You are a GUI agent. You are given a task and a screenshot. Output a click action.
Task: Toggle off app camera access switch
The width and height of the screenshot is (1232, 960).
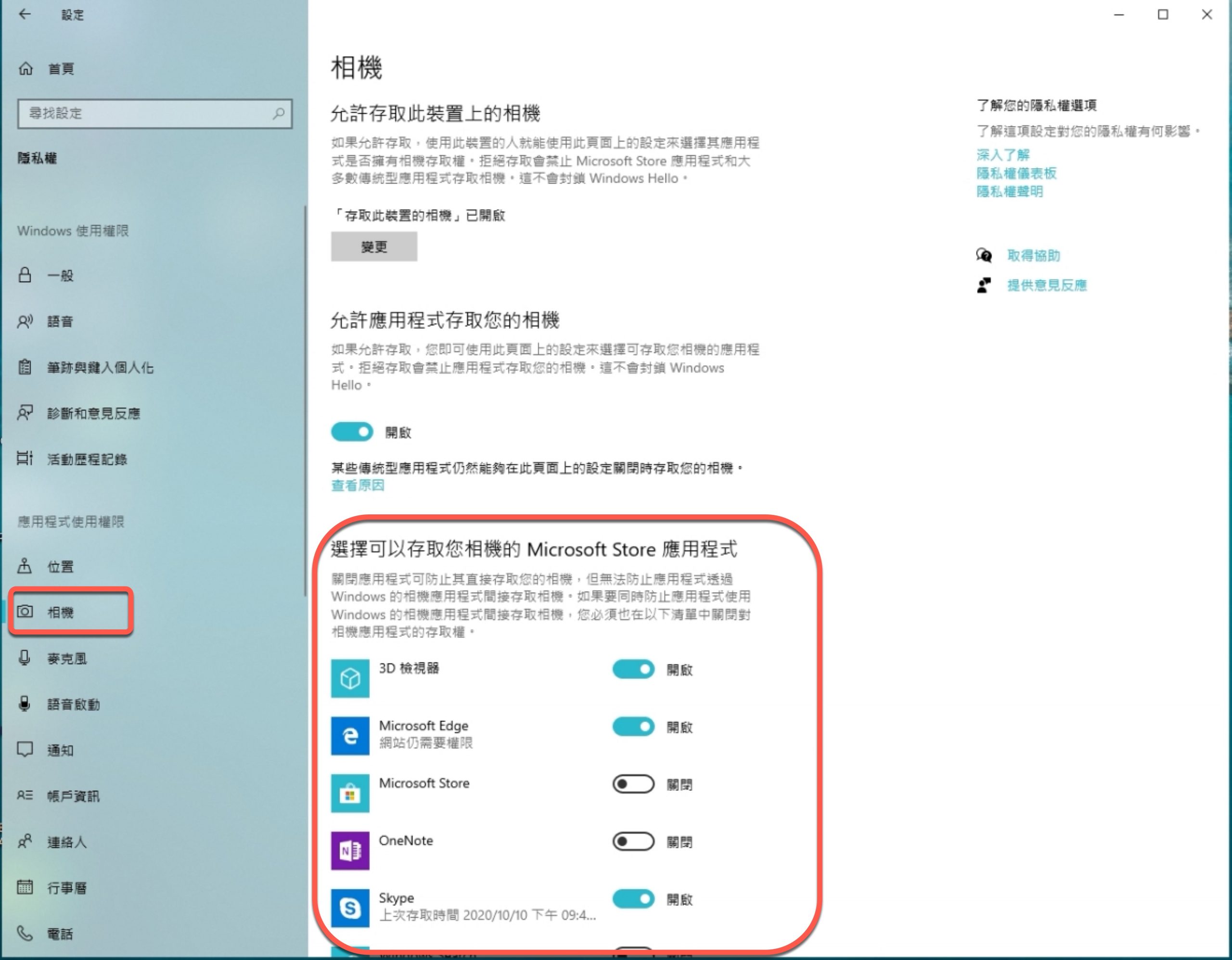point(352,432)
